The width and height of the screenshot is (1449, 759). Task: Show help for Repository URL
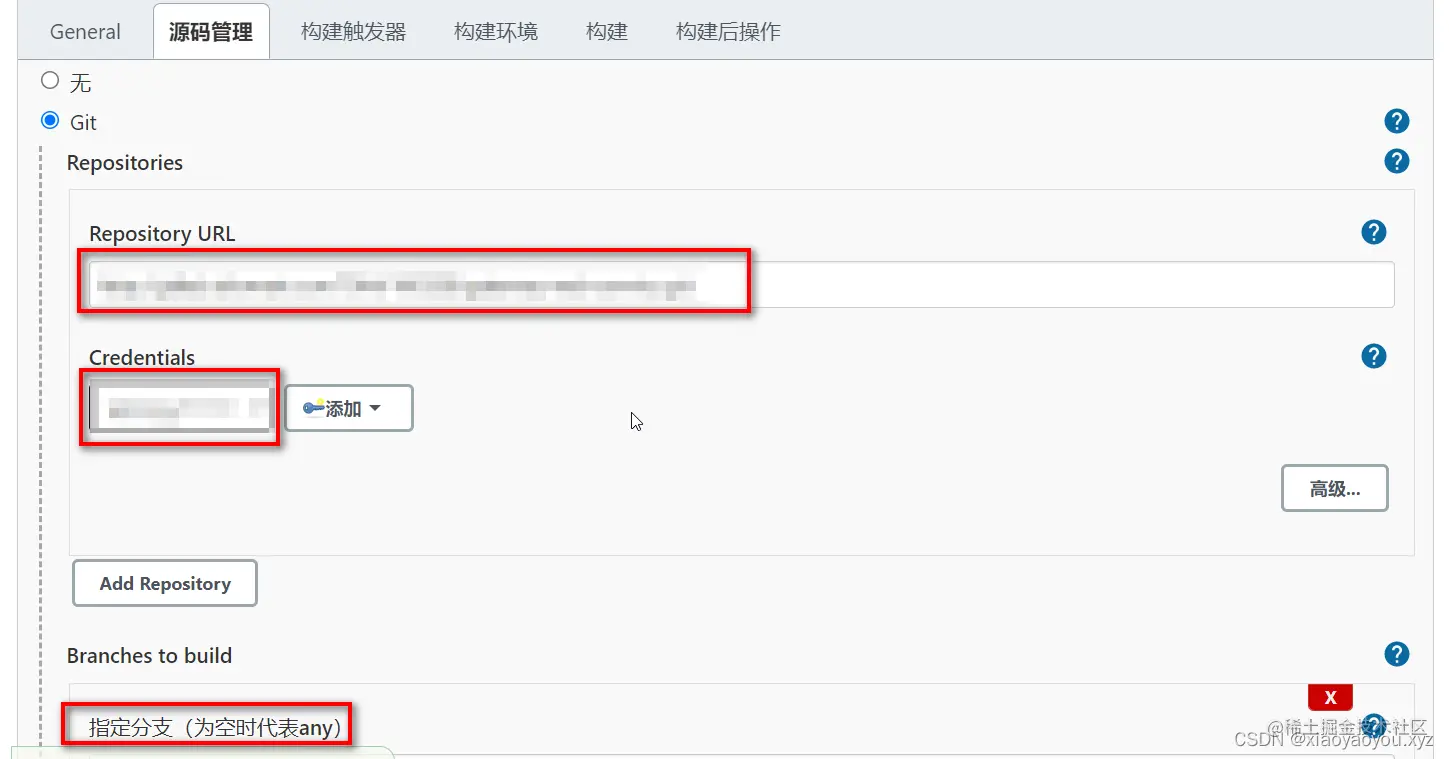[x=1374, y=232]
